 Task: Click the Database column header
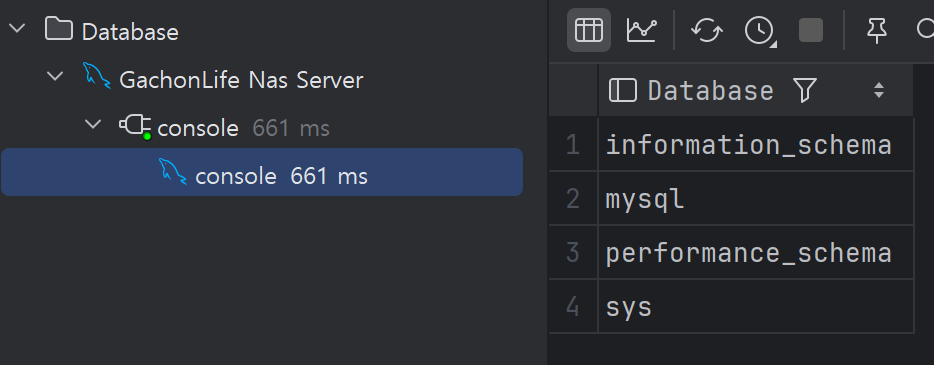[x=755, y=91]
